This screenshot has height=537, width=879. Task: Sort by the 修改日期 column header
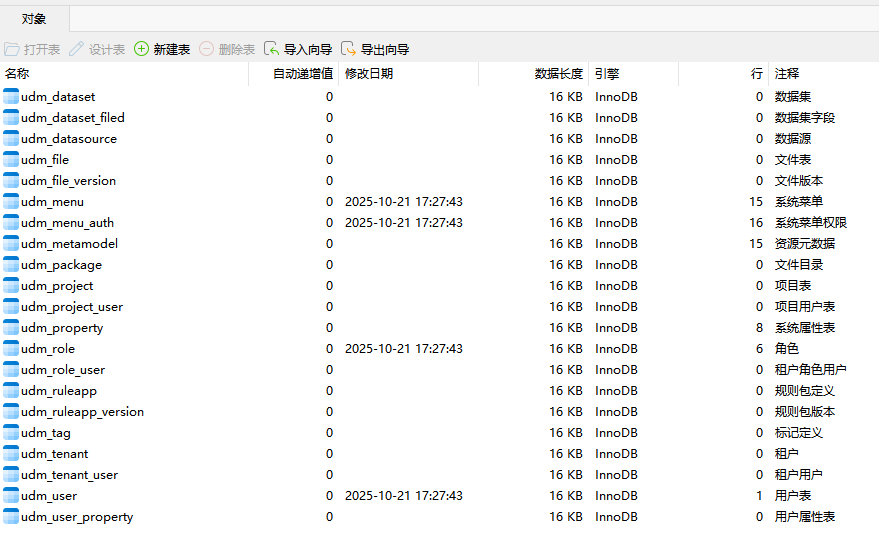[x=369, y=74]
